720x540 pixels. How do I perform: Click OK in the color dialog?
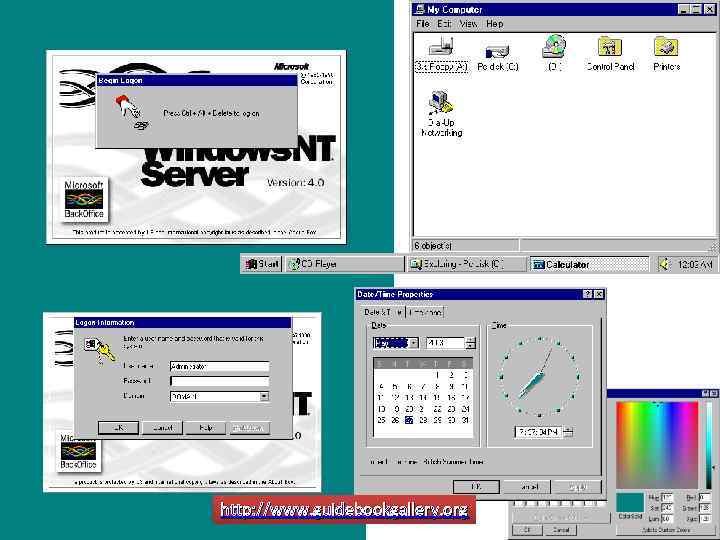click(527, 530)
